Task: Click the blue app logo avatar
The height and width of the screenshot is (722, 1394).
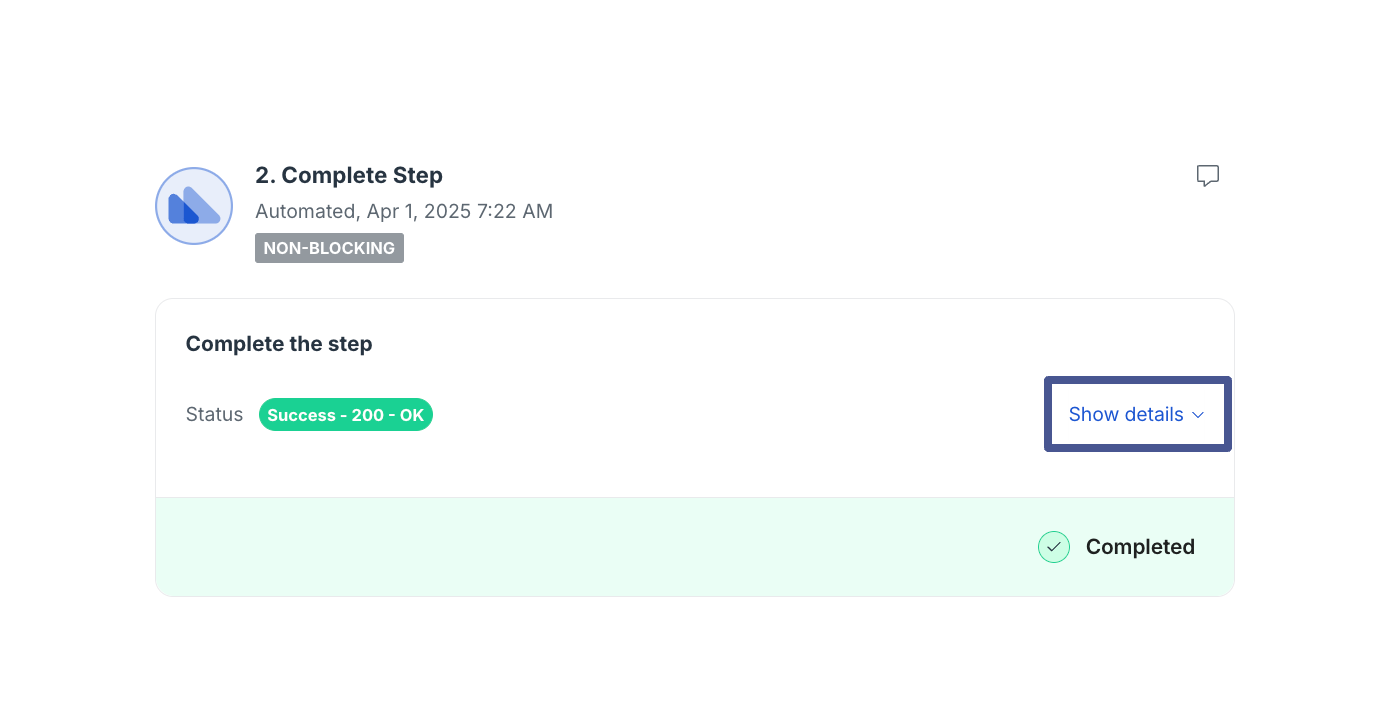Action: click(194, 206)
